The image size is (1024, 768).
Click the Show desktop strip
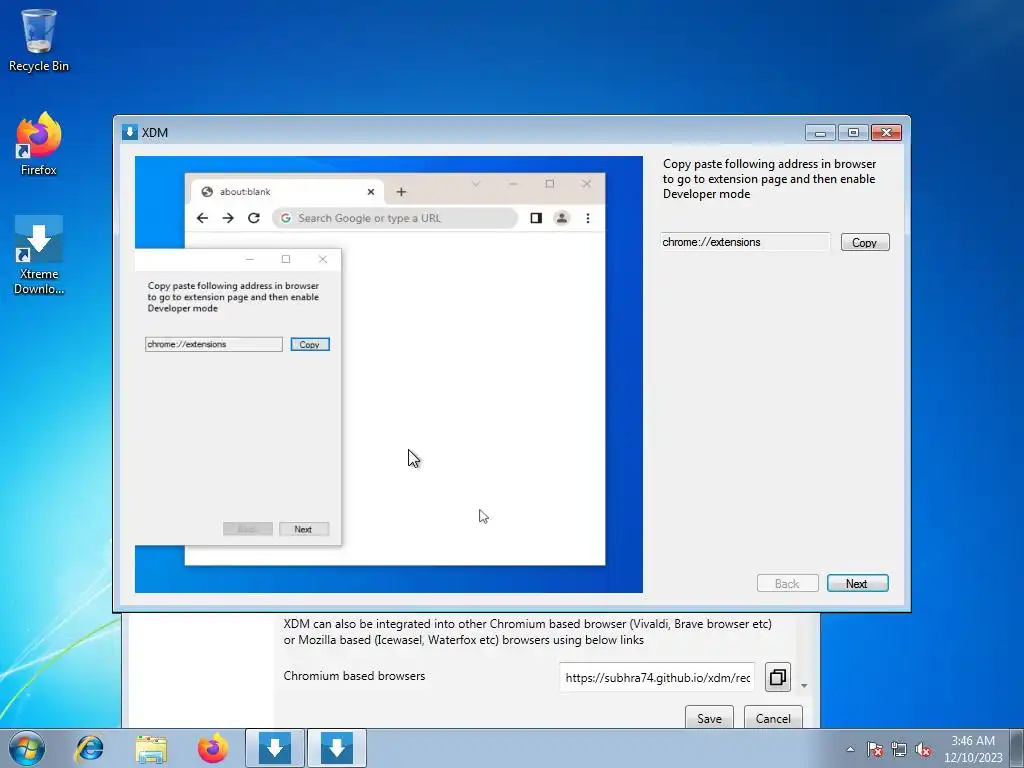pyautogui.click(x=1019, y=748)
